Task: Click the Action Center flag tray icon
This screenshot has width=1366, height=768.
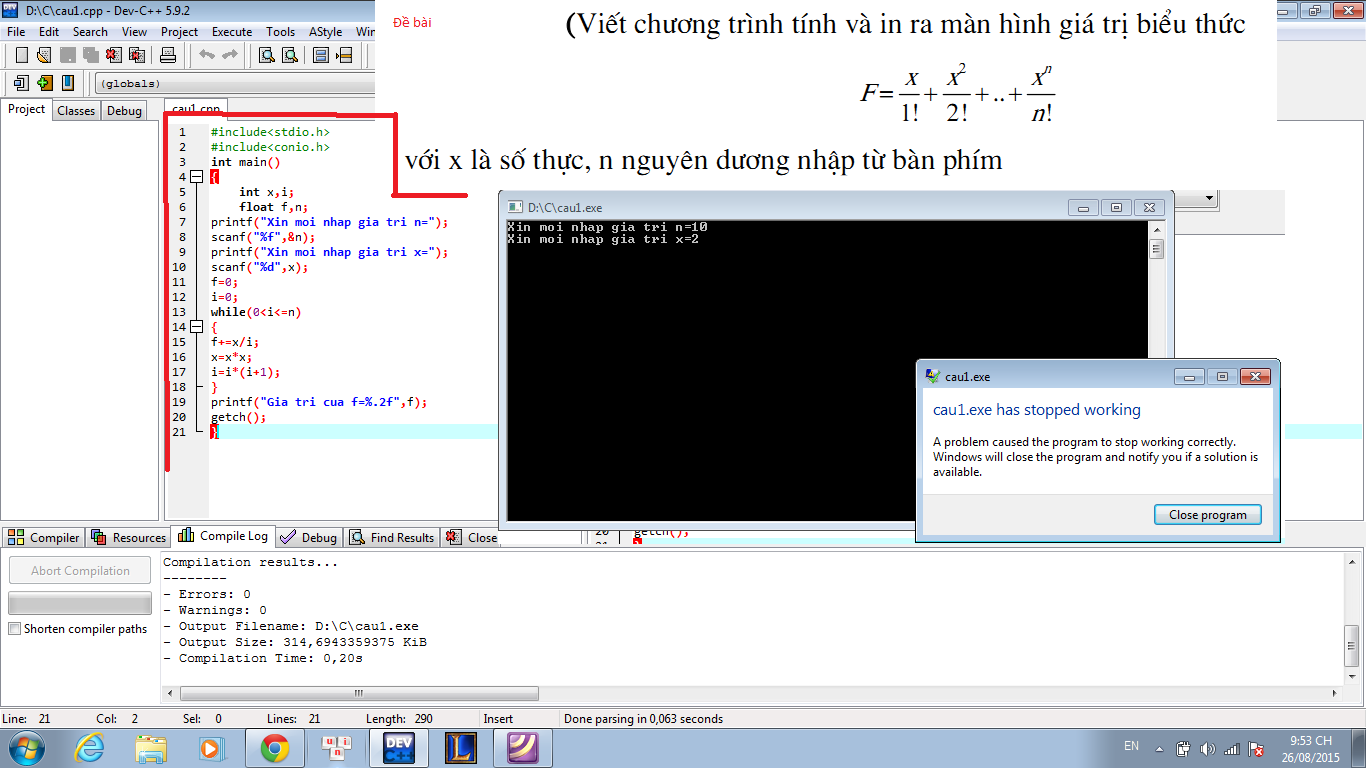Action: [1256, 748]
